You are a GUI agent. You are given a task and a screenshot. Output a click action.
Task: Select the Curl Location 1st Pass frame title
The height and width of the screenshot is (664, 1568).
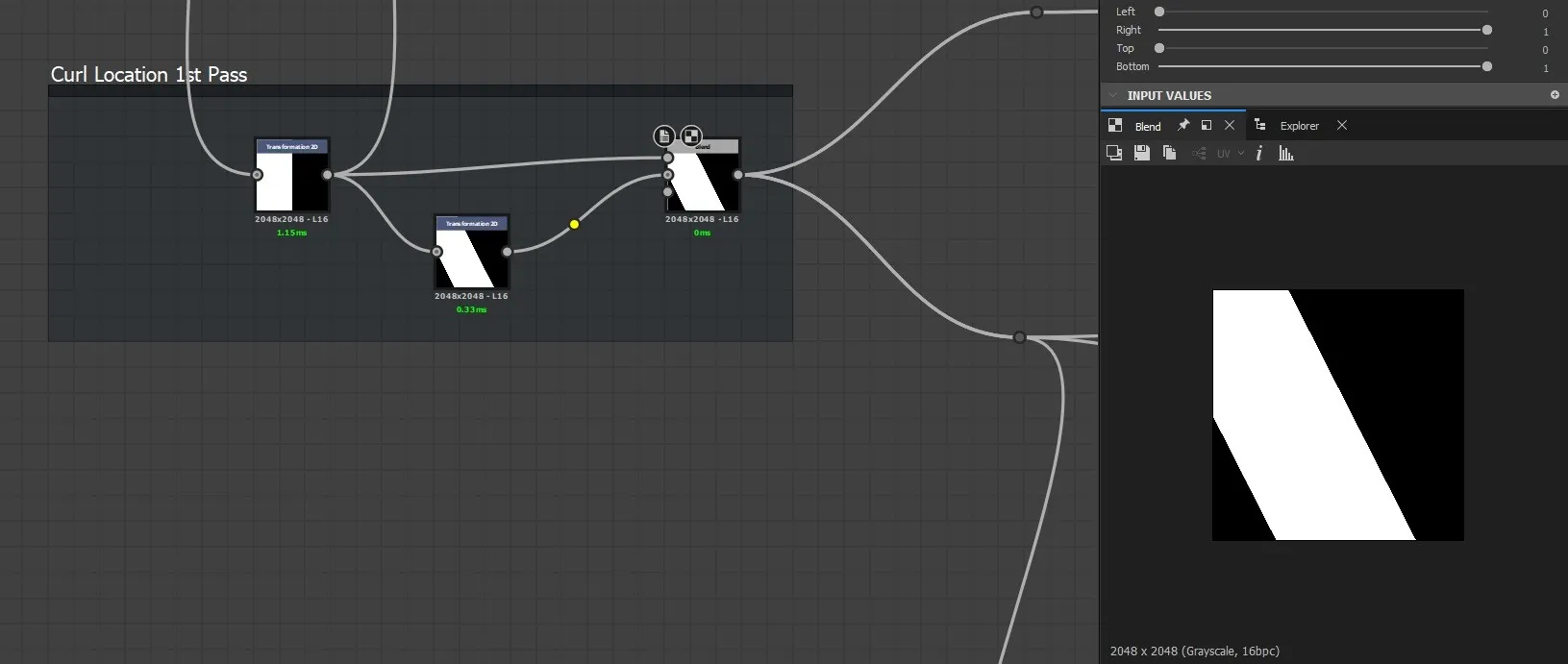point(149,74)
